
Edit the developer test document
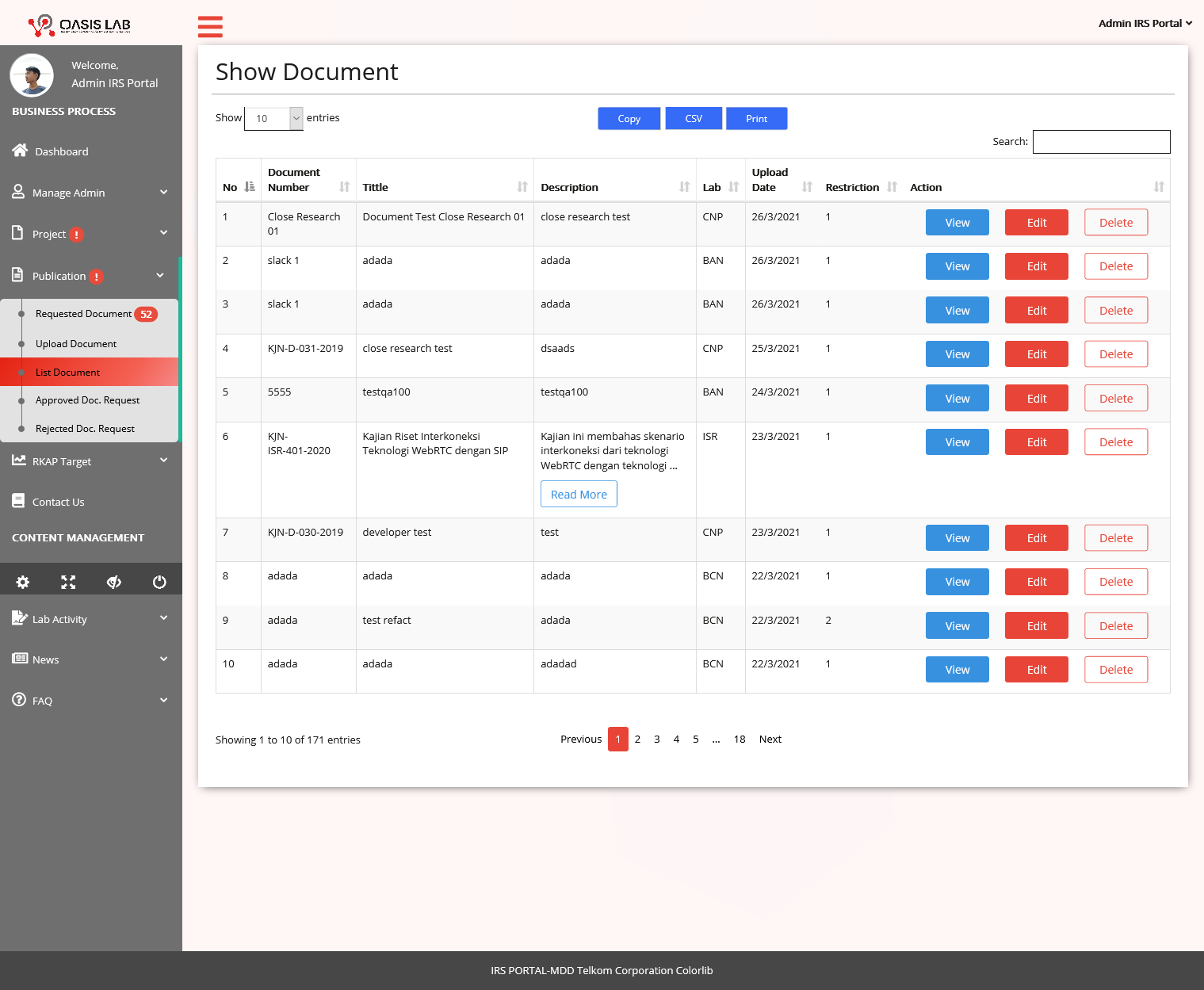tap(1036, 538)
